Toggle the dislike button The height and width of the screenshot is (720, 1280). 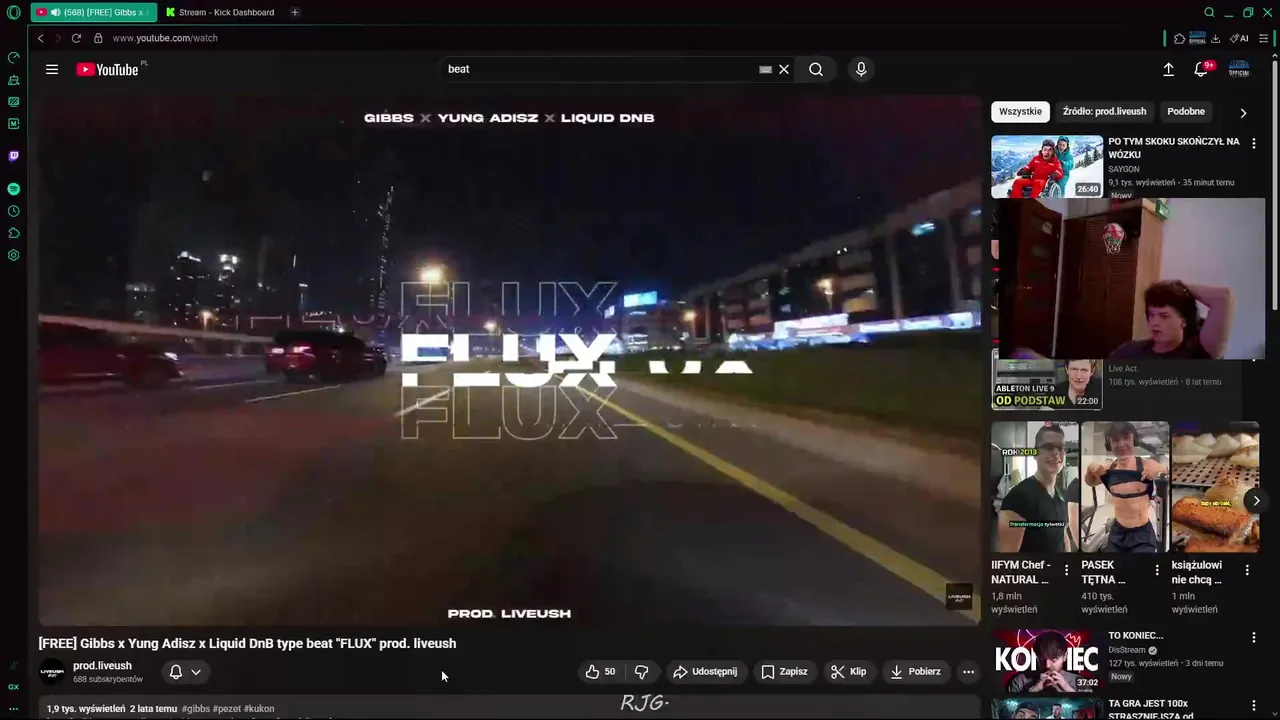pos(642,672)
